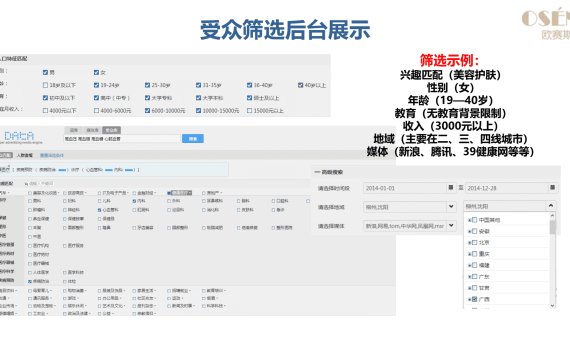
Task: Uncheck the 36-40岁 age checkbox
Action: (249, 85)
